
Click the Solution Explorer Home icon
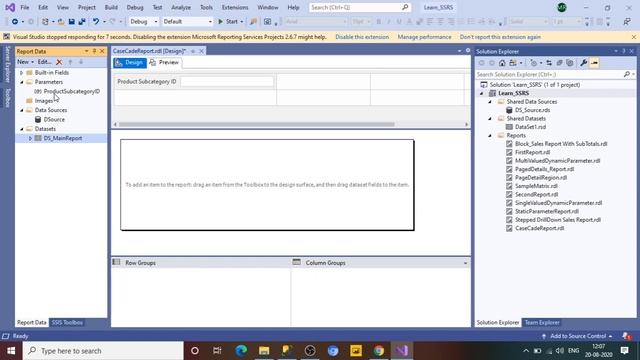tap(502, 63)
